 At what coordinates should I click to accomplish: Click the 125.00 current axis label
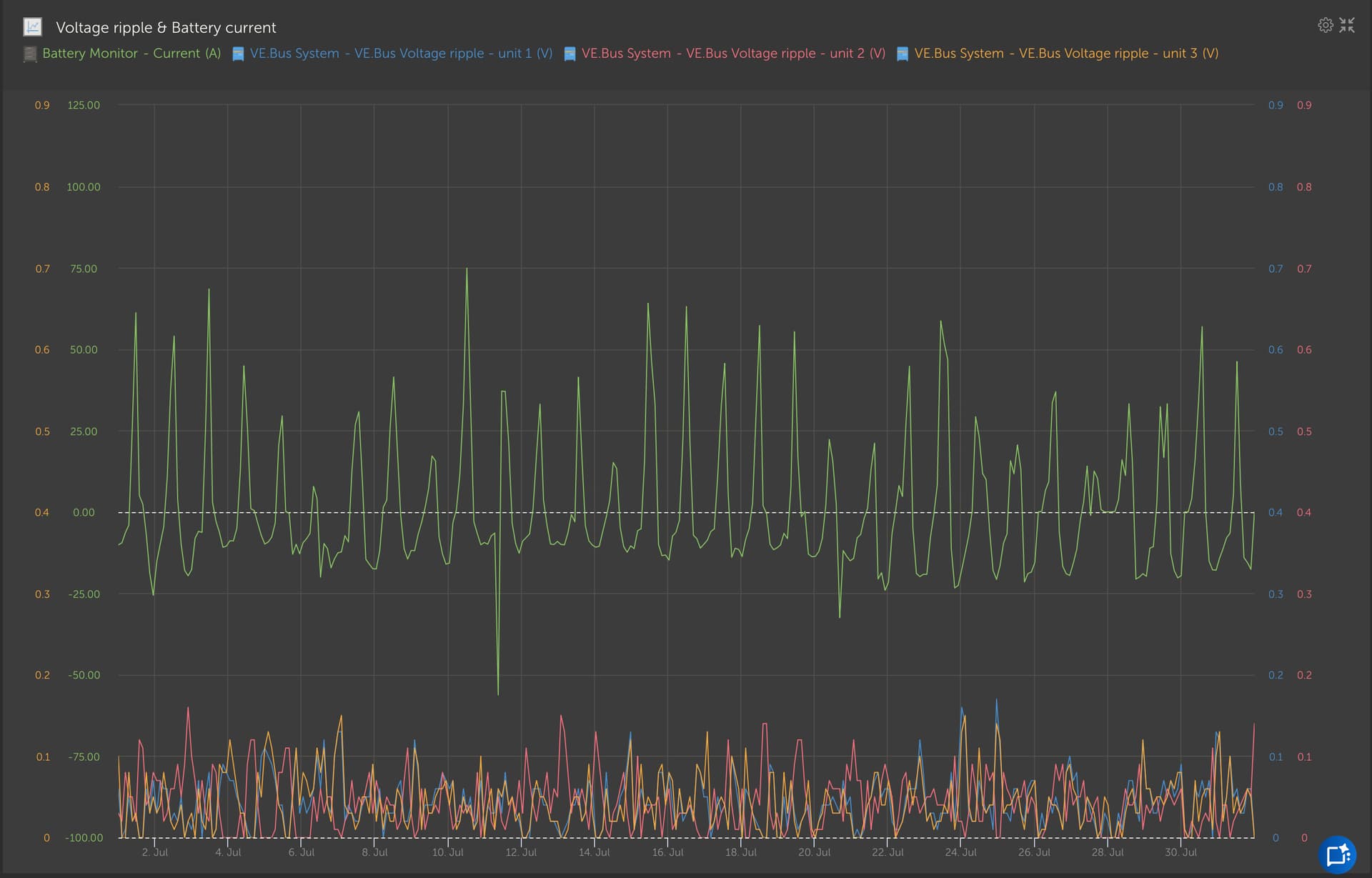(x=84, y=105)
